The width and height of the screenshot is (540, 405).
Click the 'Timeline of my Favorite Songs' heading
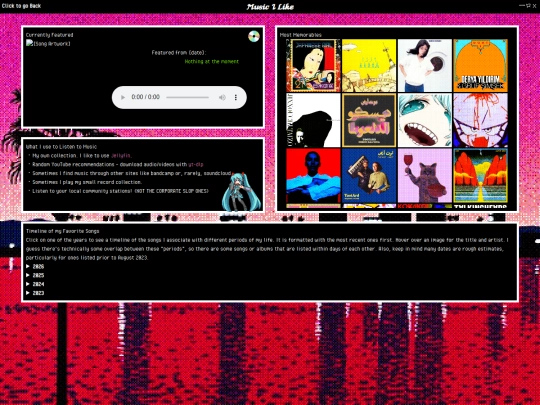click(x=62, y=231)
